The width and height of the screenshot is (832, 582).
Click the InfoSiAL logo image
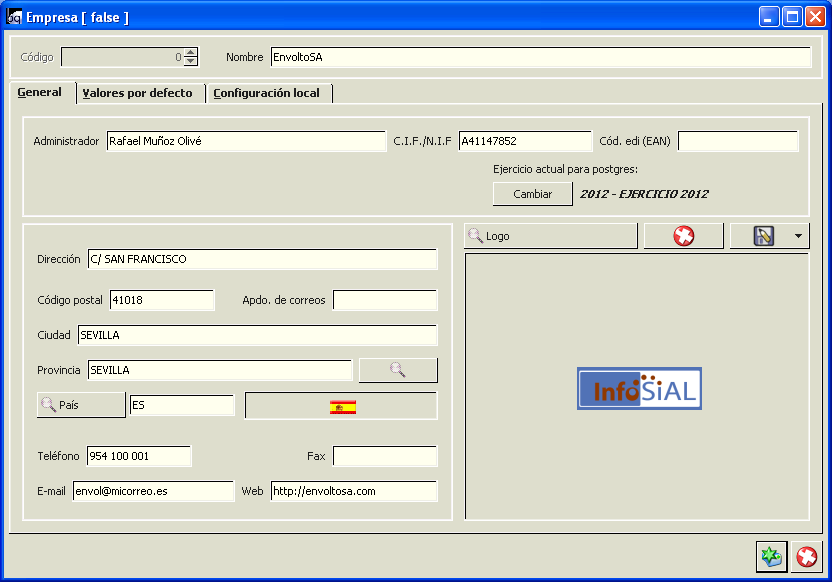pos(639,389)
